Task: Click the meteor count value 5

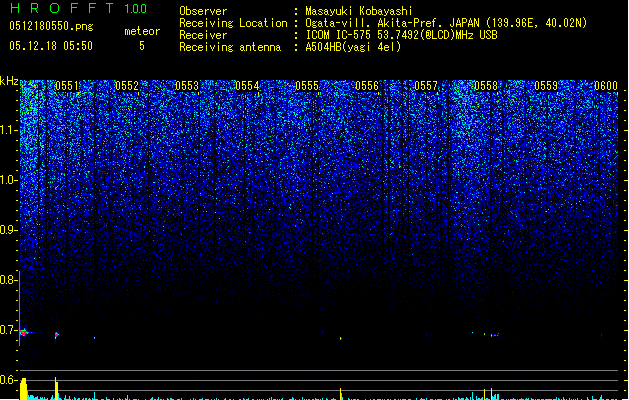Action: (142, 46)
